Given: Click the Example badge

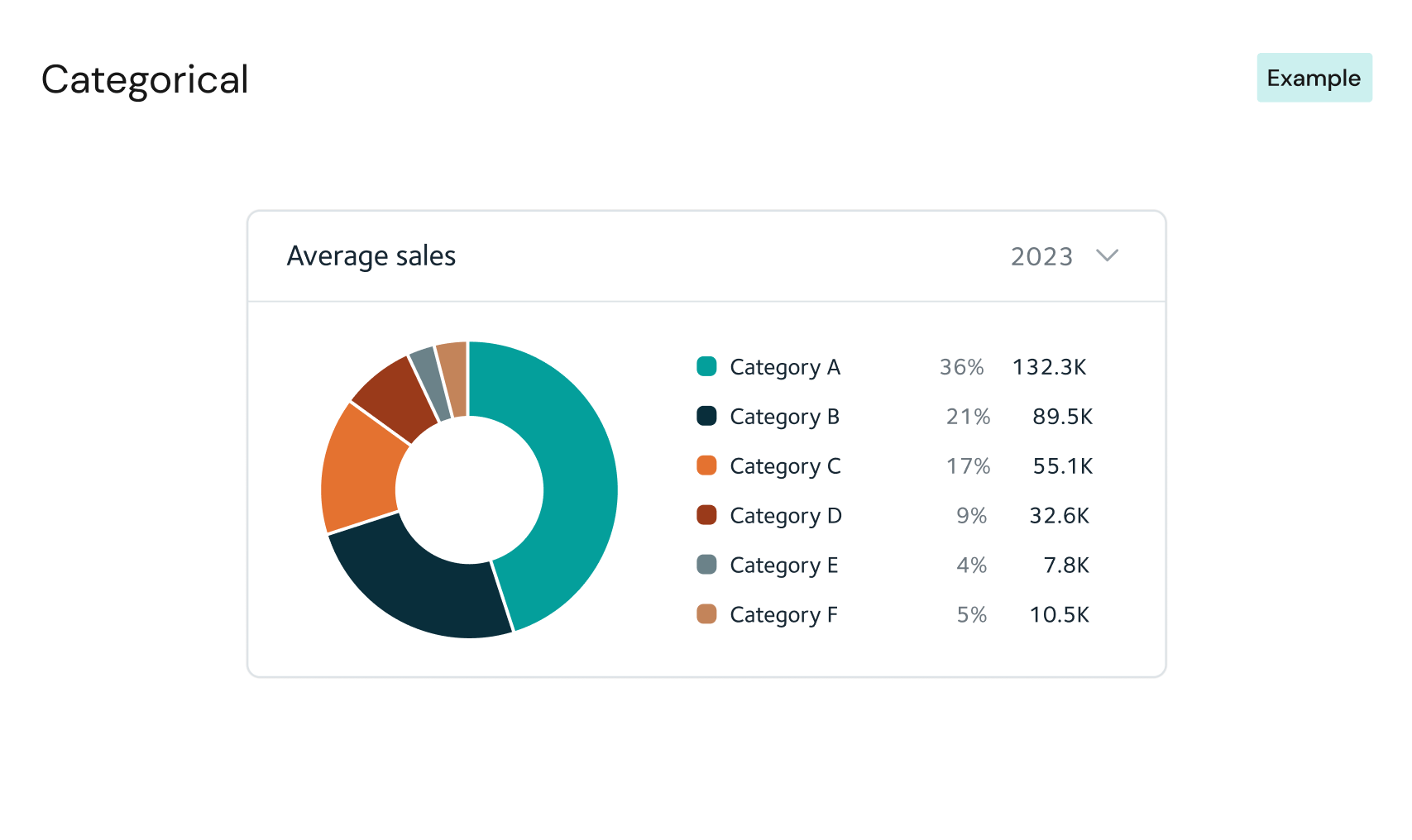Looking at the screenshot, I should tap(1314, 78).
